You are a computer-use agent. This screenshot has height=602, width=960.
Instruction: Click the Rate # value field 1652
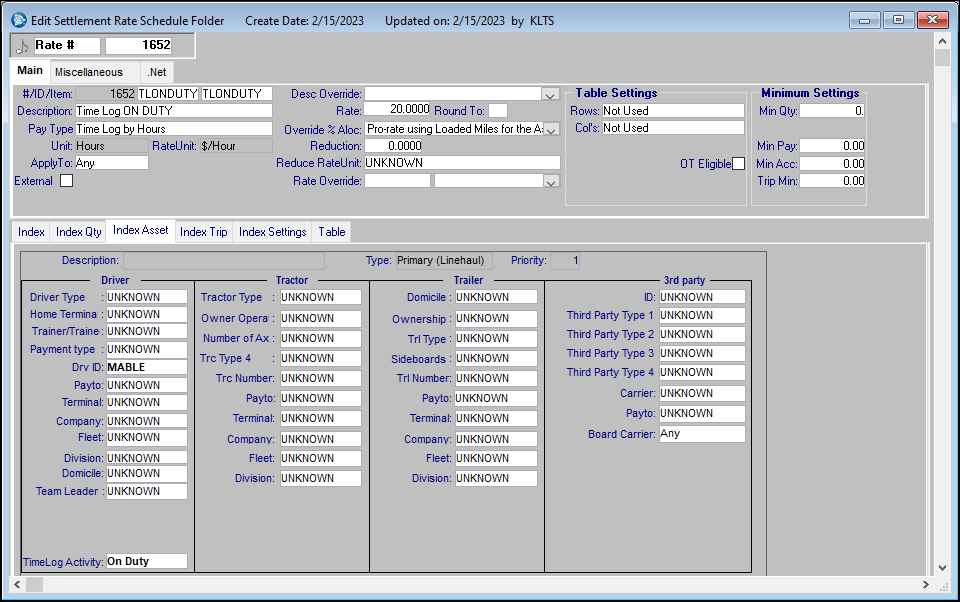click(x=139, y=45)
